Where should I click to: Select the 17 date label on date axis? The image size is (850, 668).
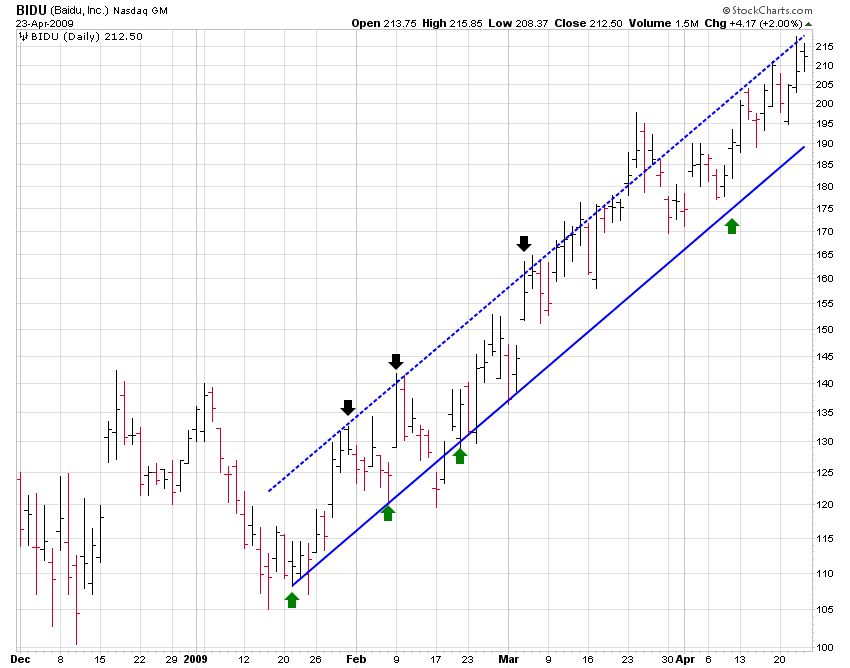(436, 660)
